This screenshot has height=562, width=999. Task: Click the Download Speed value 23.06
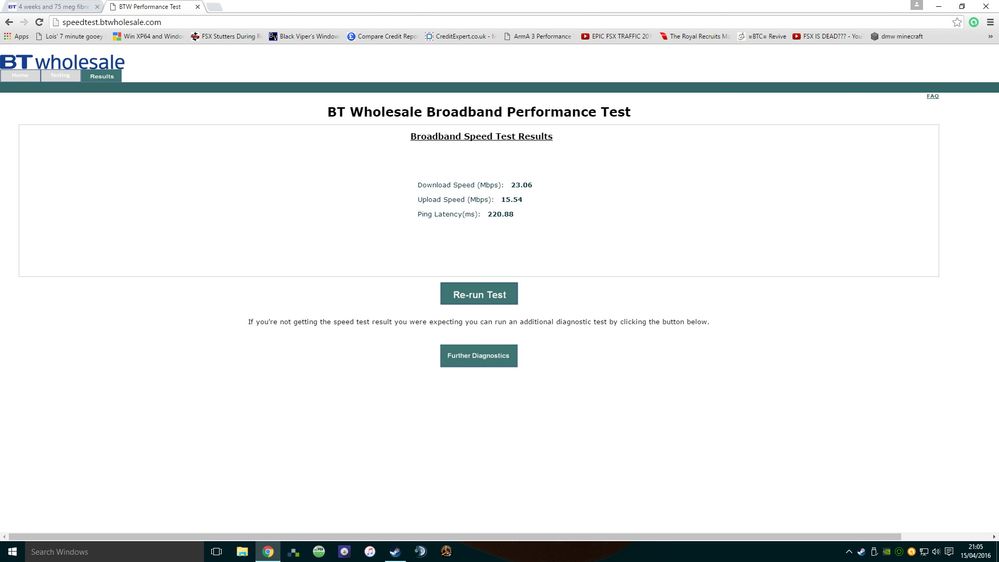521,185
